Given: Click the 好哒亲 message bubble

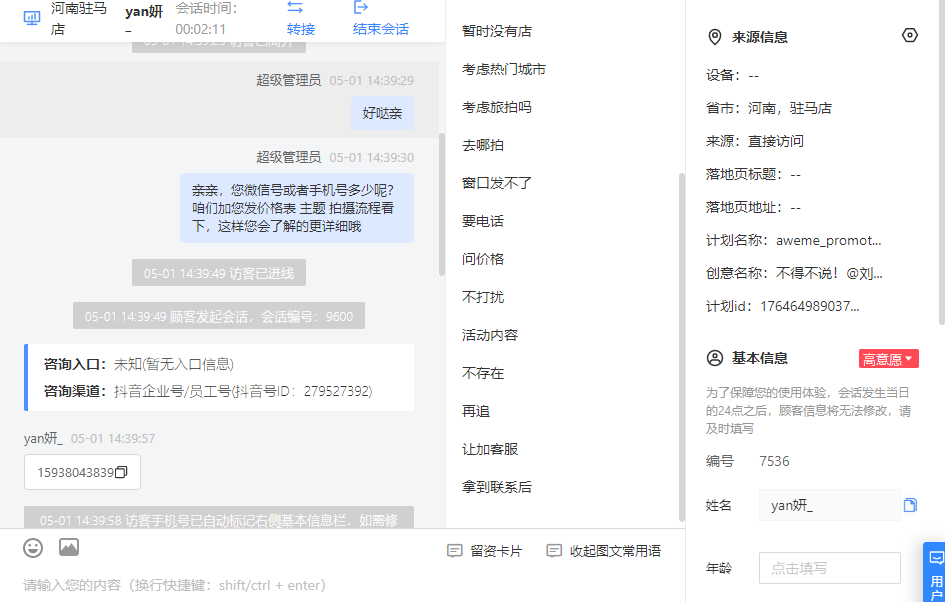Looking at the screenshot, I should pos(382,113).
